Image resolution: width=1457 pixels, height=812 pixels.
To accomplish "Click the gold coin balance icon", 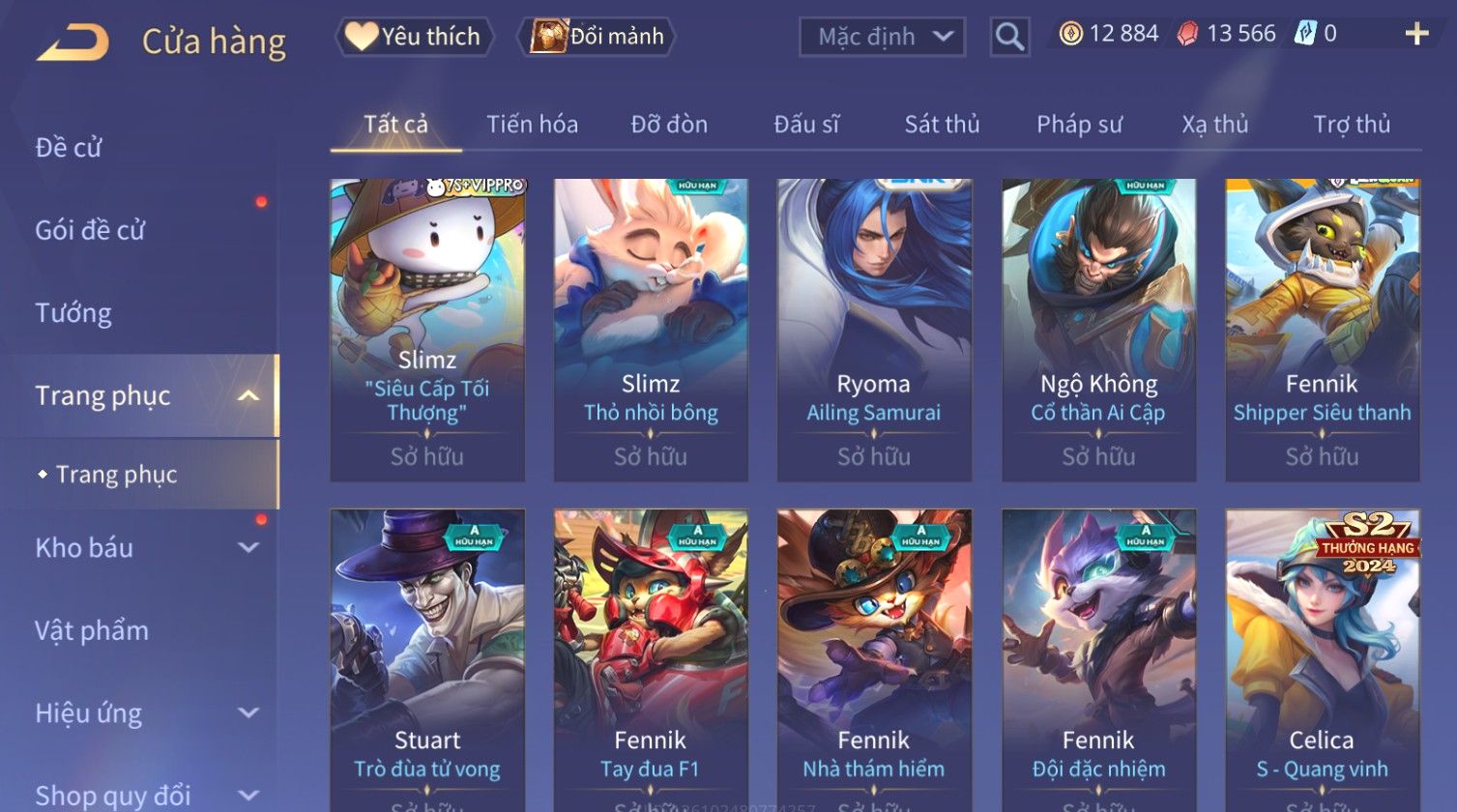I will tap(1070, 34).
